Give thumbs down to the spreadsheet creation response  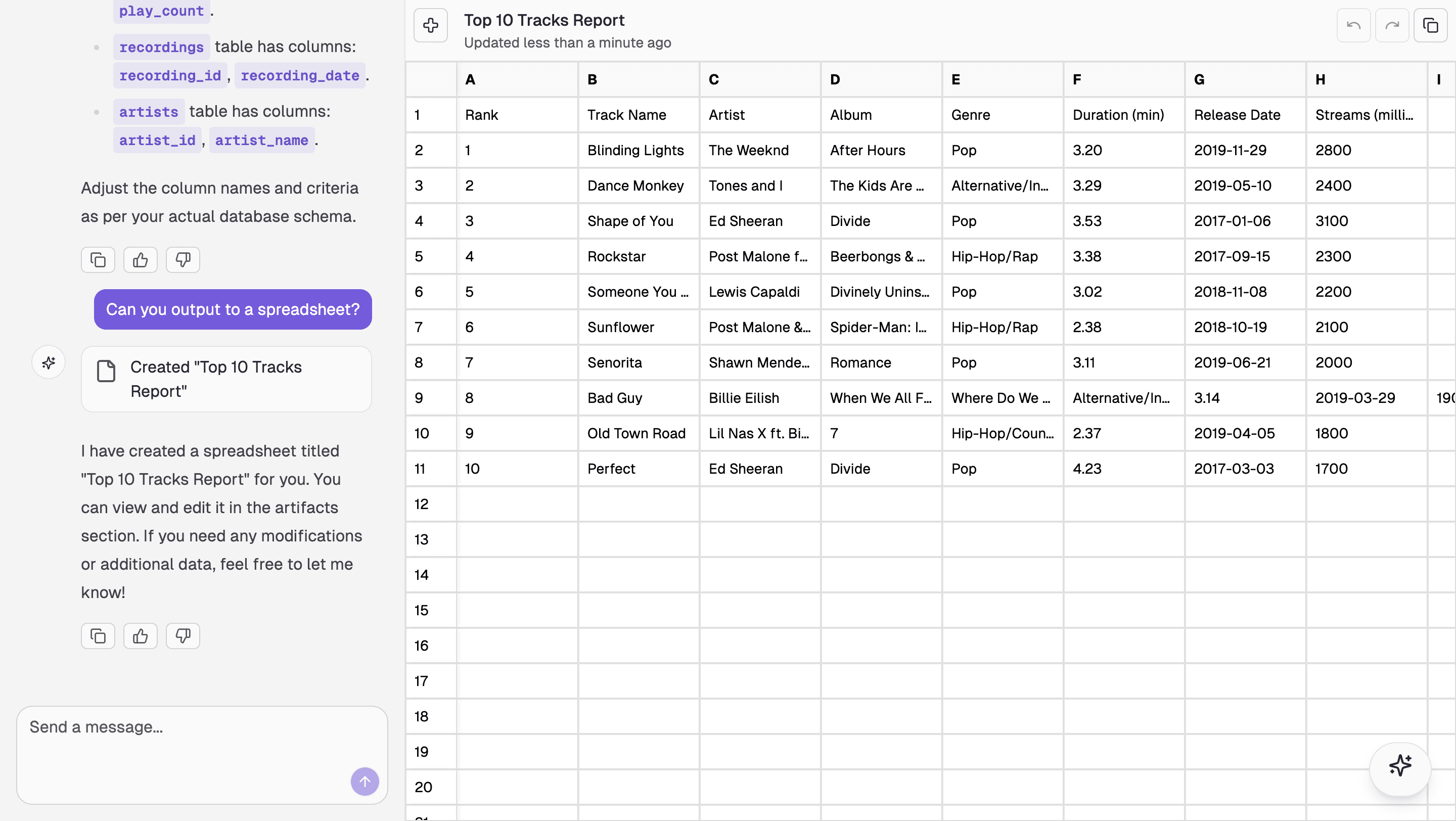[x=182, y=635]
